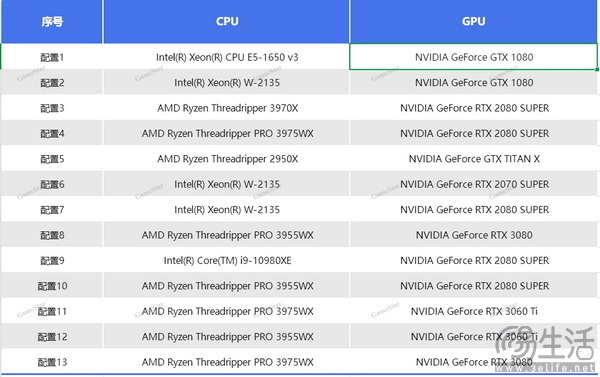Click the GTX 1080 cell in 配置2 row
The height and width of the screenshot is (377, 600).
(x=473, y=82)
